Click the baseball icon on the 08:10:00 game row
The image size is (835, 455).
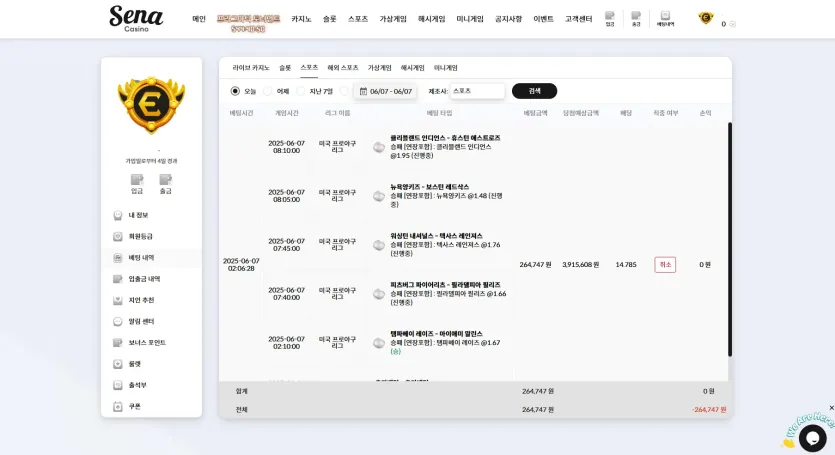point(379,148)
